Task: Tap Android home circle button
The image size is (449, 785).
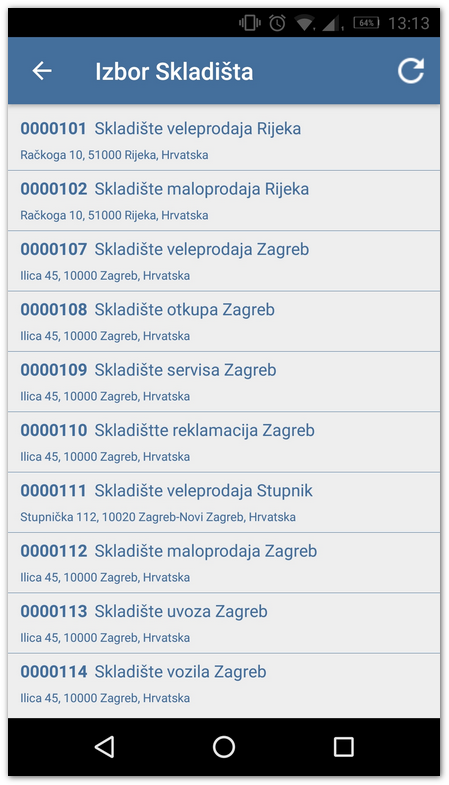Action: tap(224, 747)
